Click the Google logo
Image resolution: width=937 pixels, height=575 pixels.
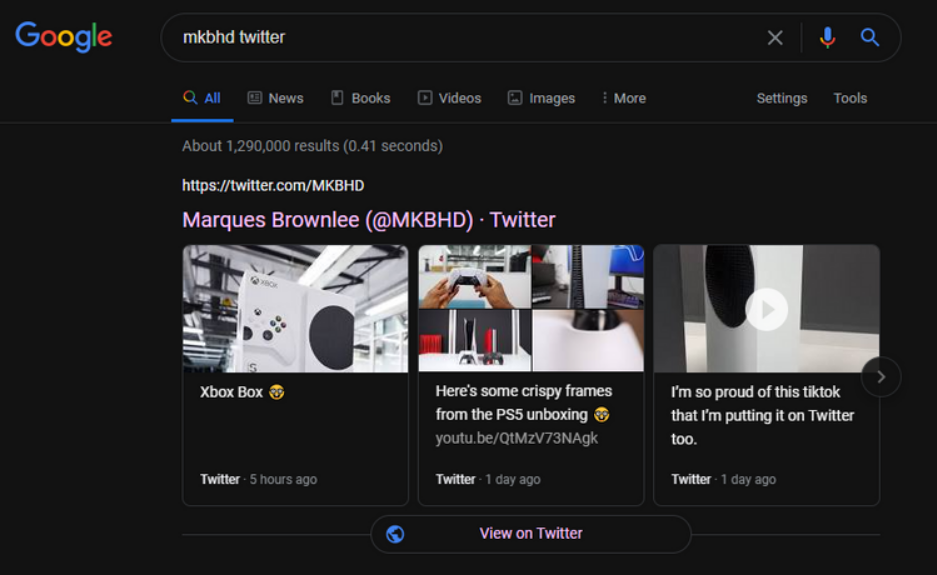pyautogui.click(x=64, y=37)
